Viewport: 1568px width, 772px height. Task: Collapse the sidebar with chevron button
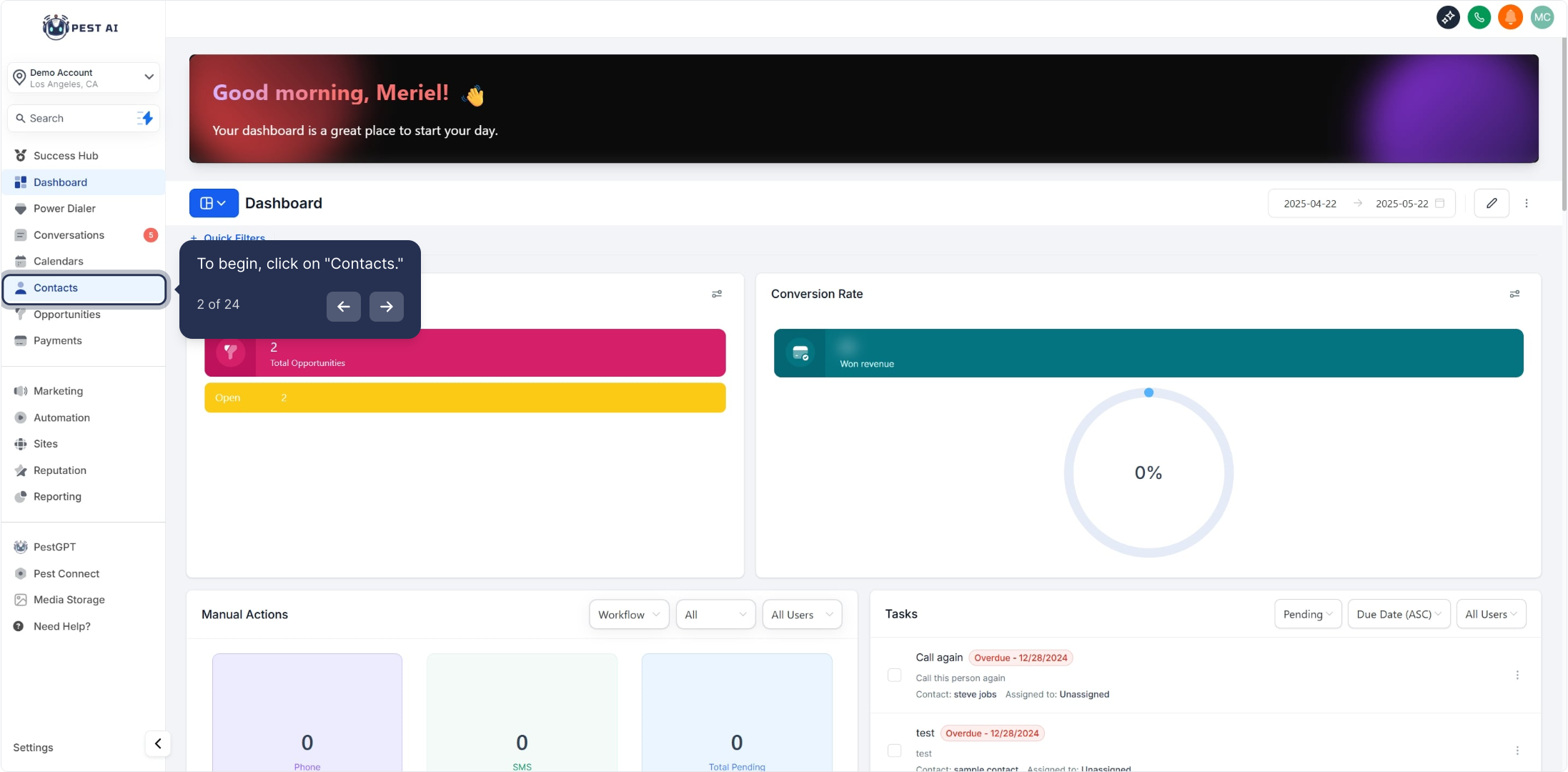158,743
